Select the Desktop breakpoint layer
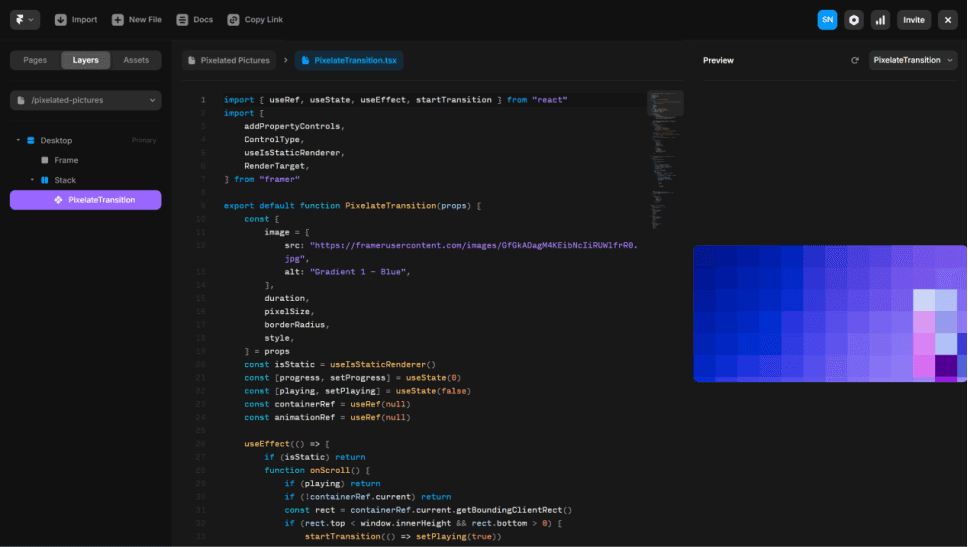The width and height of the screenshot is (968, 547). tap(86, 140)
